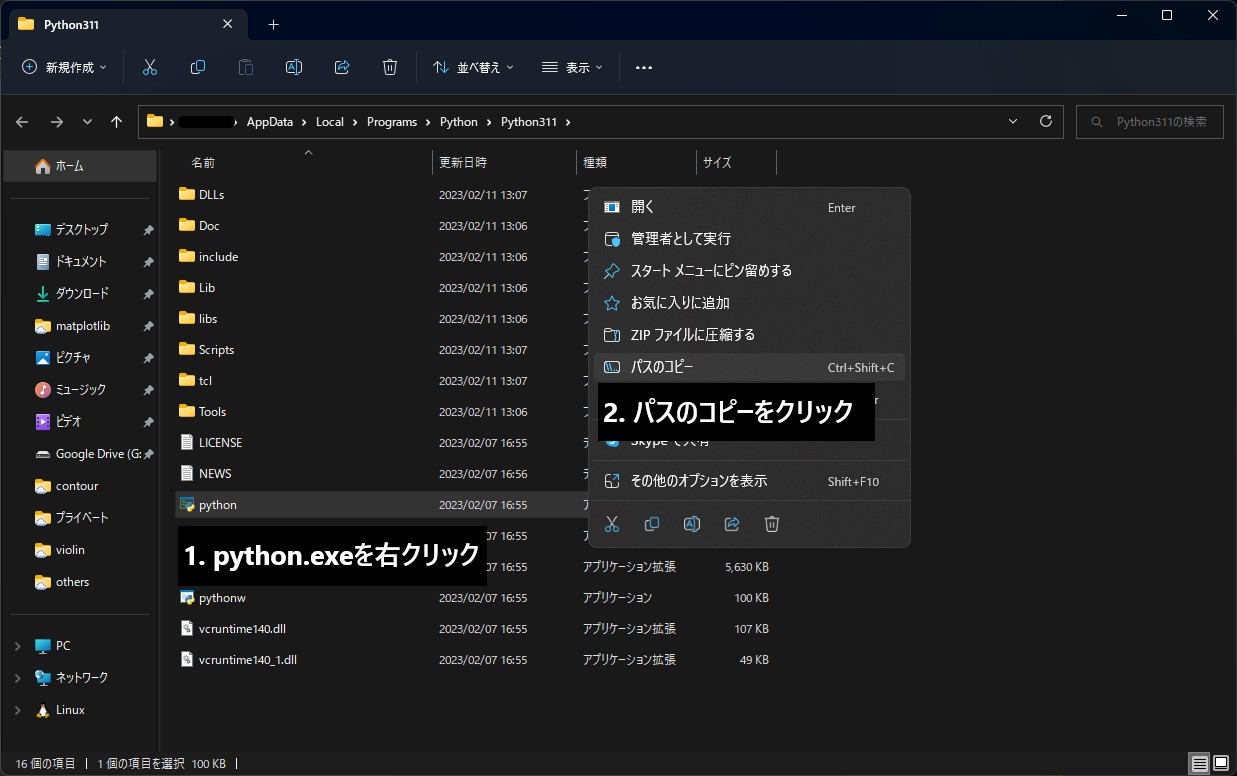This screenshot has height=776, width=1237.
Task: Open the 表示 view dropdown
Action: coord(571,66)
